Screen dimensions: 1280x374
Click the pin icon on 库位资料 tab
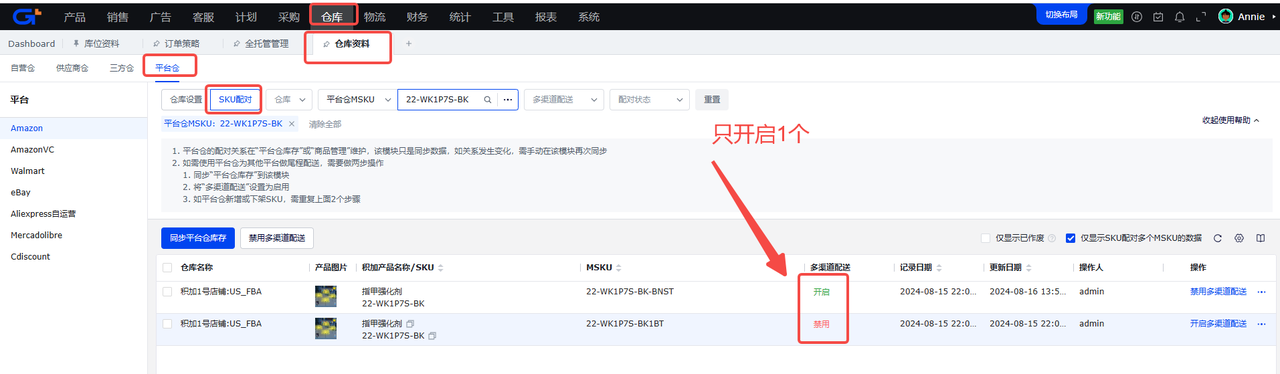[76, 44]
